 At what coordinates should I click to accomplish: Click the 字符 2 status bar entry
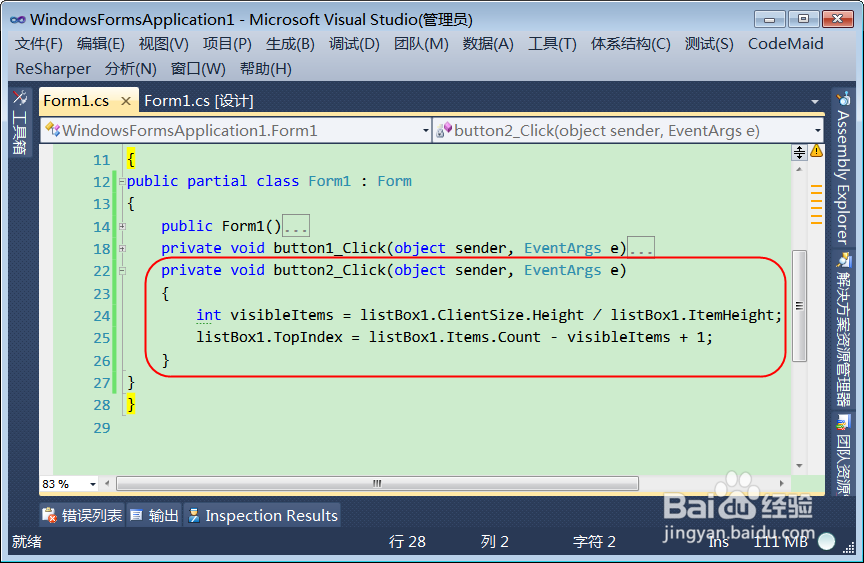click(594, 542)
